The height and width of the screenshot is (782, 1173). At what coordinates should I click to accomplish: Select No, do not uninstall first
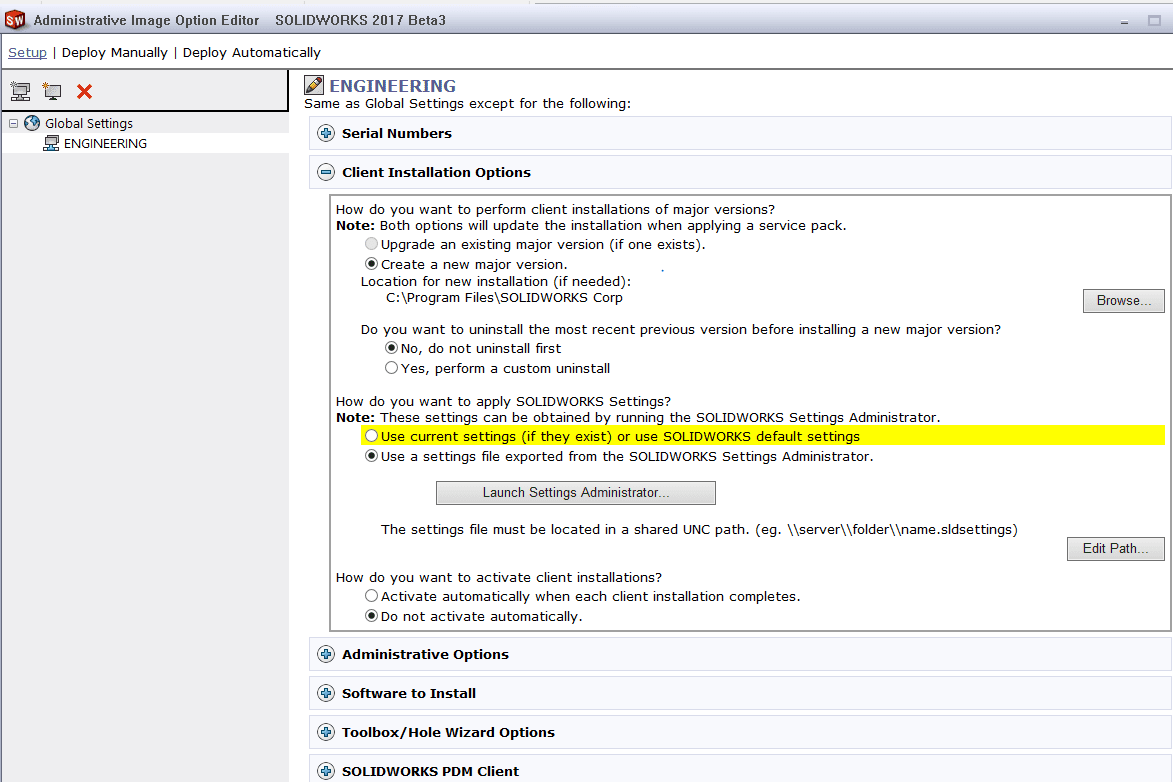pos(391,348)
